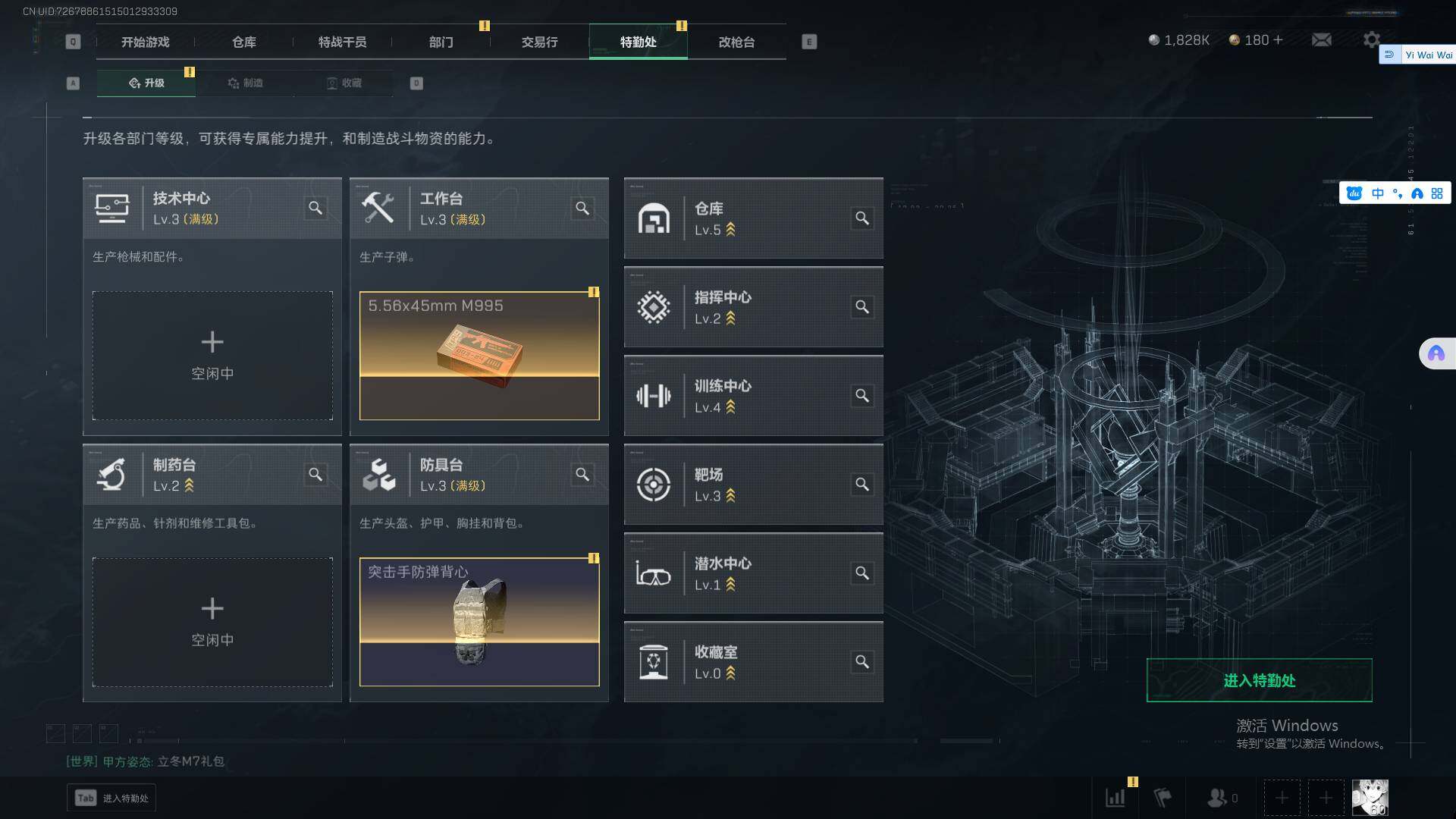Open the 改枪台 tab

point(736,42)
